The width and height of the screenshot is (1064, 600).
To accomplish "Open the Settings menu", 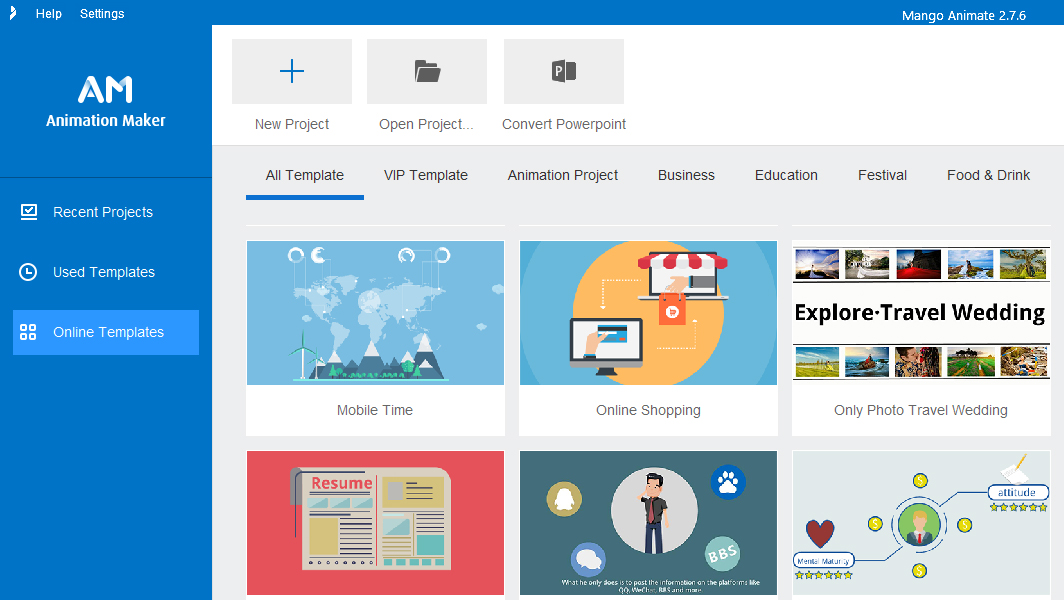I will [102, 14].
